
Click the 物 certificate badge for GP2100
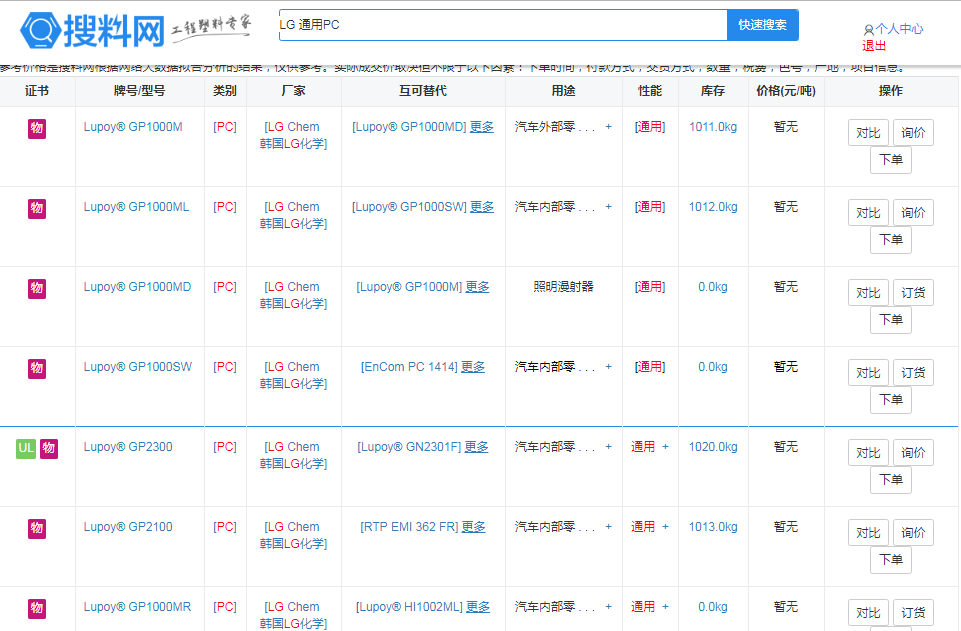point(37,528)
